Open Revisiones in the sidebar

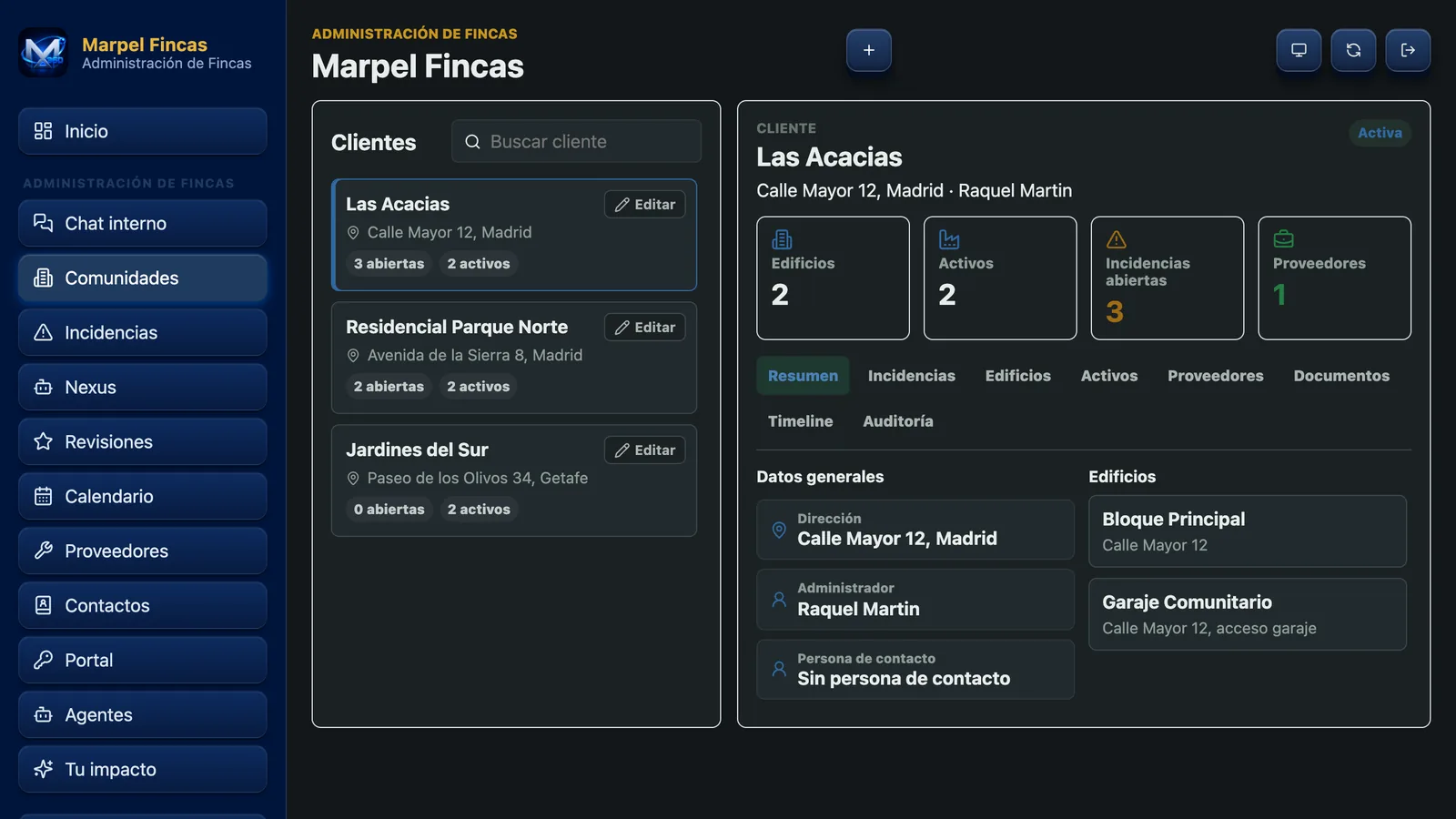pyautogui.click(x=143, y=441)
